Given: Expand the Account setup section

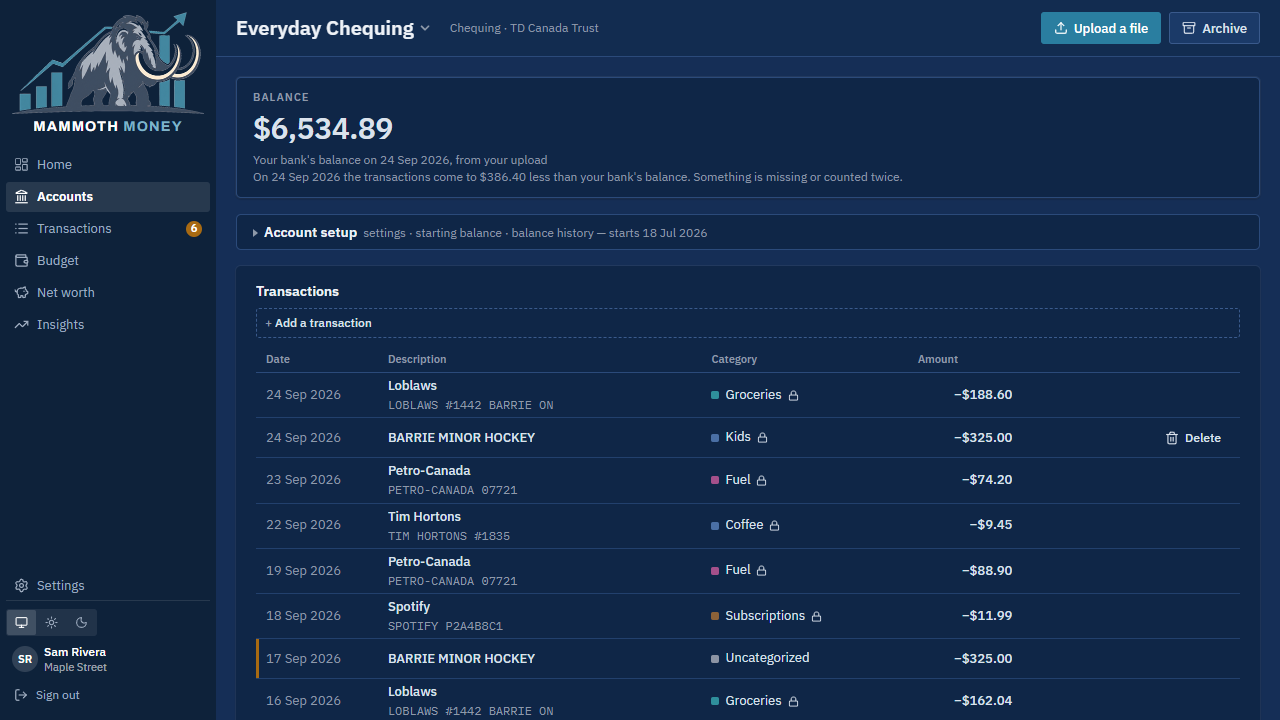Looking at the screenshot, I should 747,232.
